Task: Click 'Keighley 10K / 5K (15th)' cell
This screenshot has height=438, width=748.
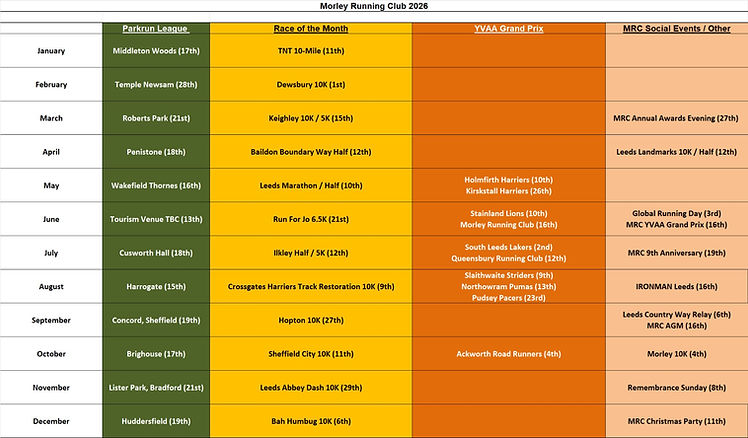Action: [x=311, y=118]
